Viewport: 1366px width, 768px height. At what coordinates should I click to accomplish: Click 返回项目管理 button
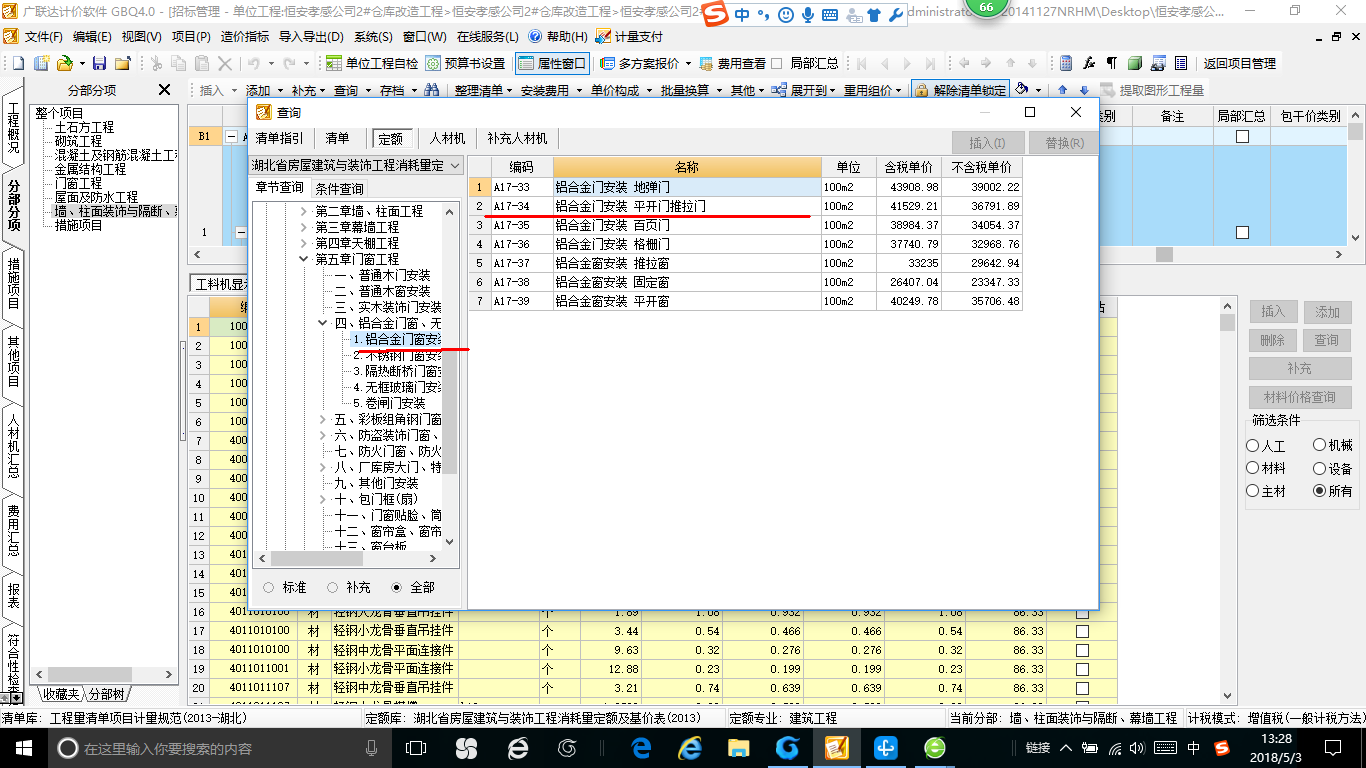point(1239,63)
